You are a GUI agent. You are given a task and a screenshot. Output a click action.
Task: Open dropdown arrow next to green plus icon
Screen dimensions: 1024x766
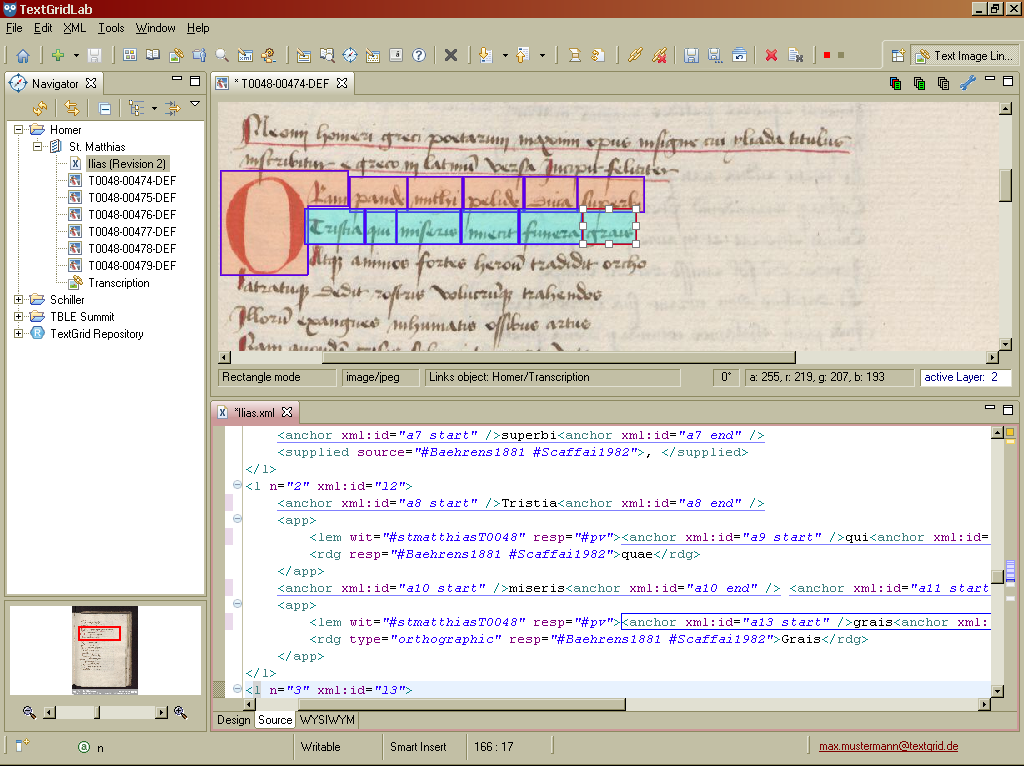click(75, 56)
